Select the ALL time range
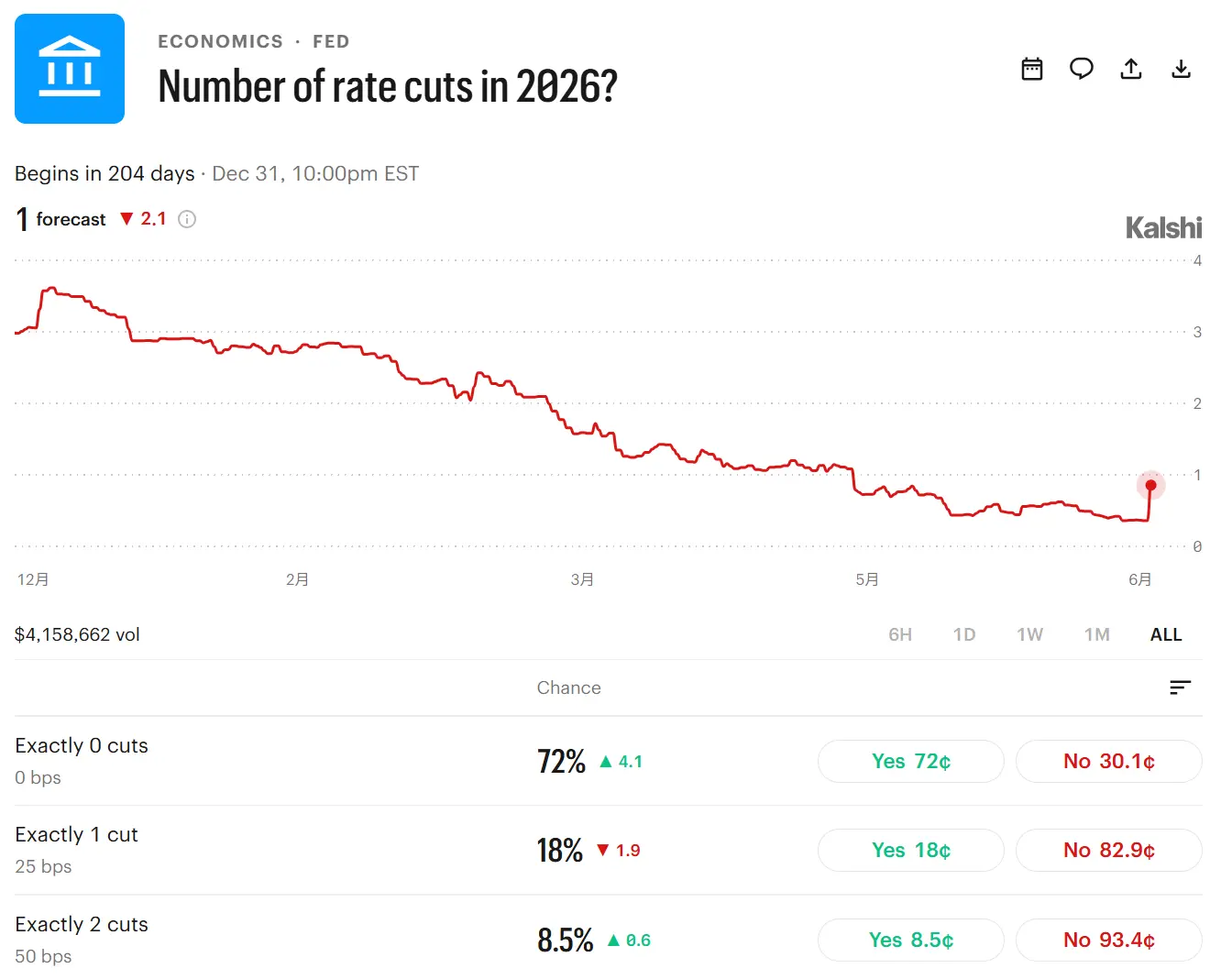This screenshot has width=1232, height=979. click(x=1166, y=634)
